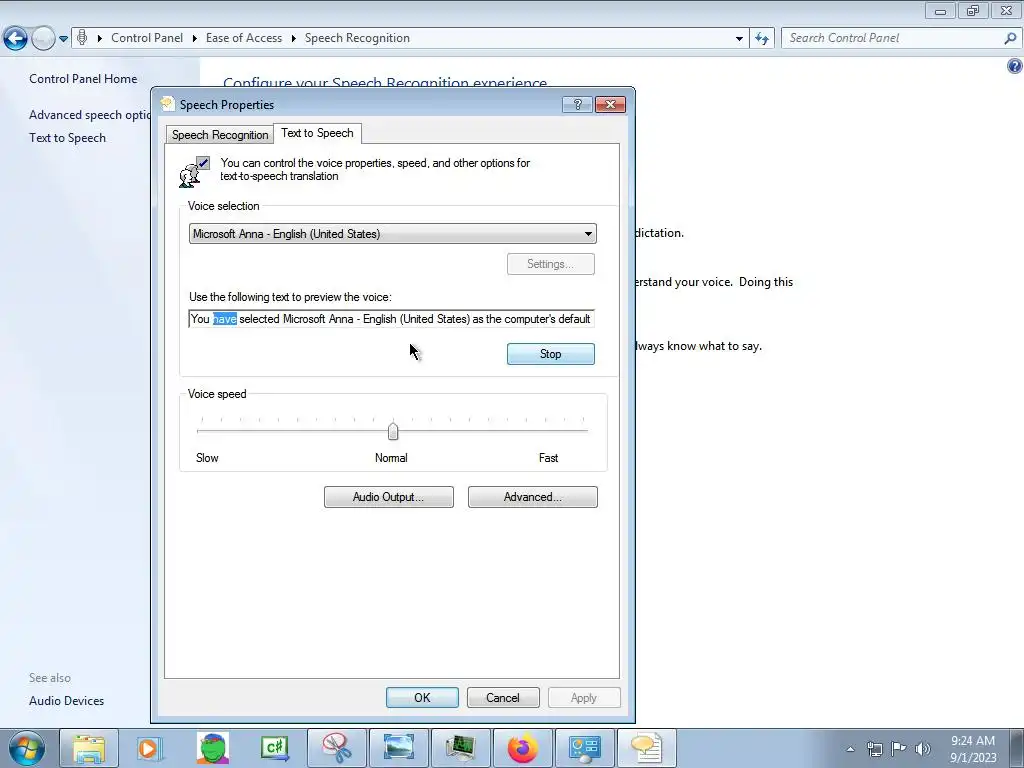Open Advanced text-to-speech settings
Screen dimensions: 1024x768
pos(532,497)
